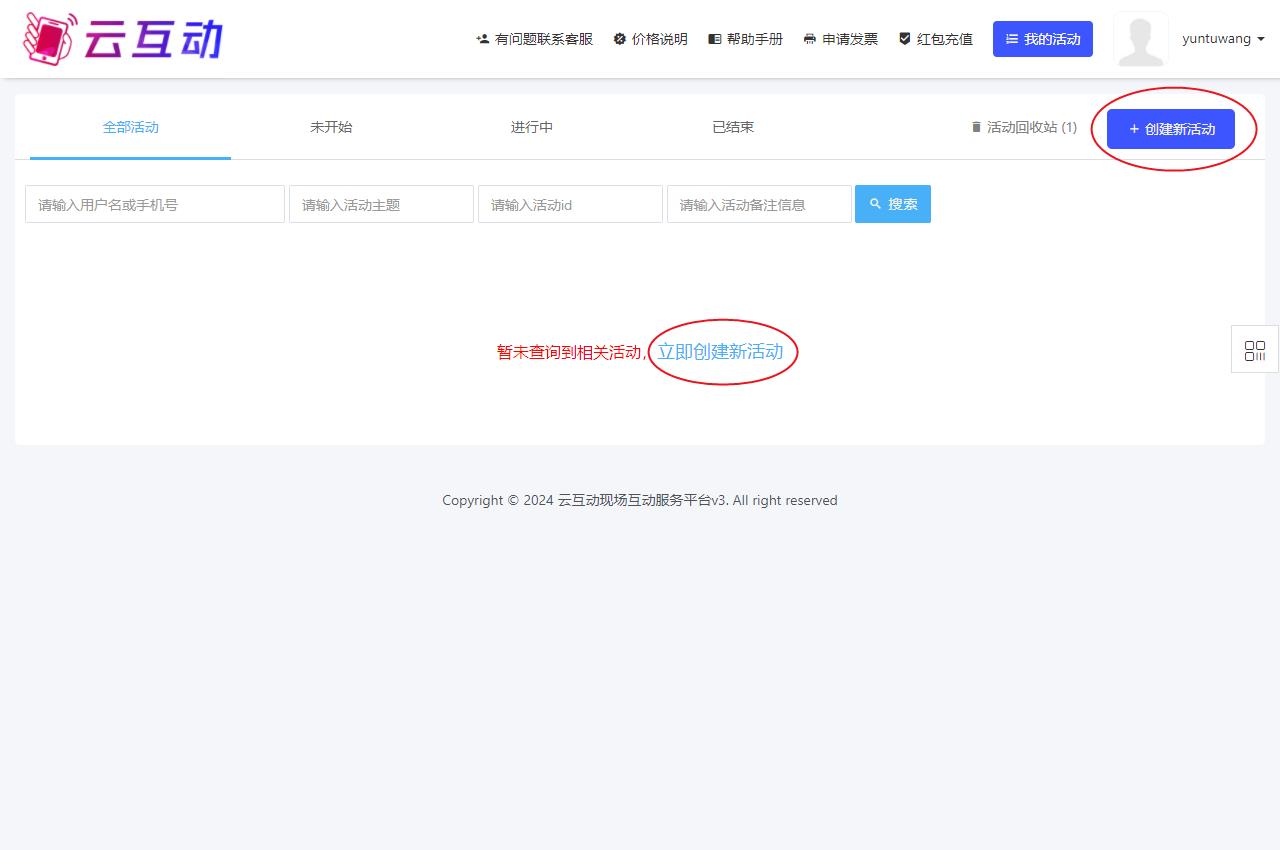Click the 立即创建新活动 link
The width and height of the screenshot is (1280, 850).
tap(720, 352)
